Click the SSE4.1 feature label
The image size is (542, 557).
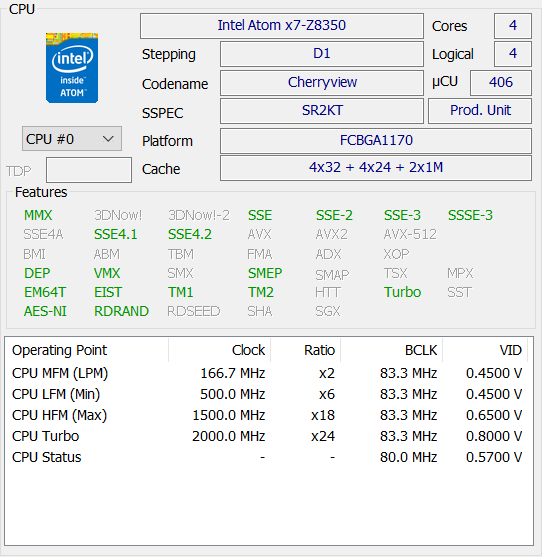tap(115, 234)
